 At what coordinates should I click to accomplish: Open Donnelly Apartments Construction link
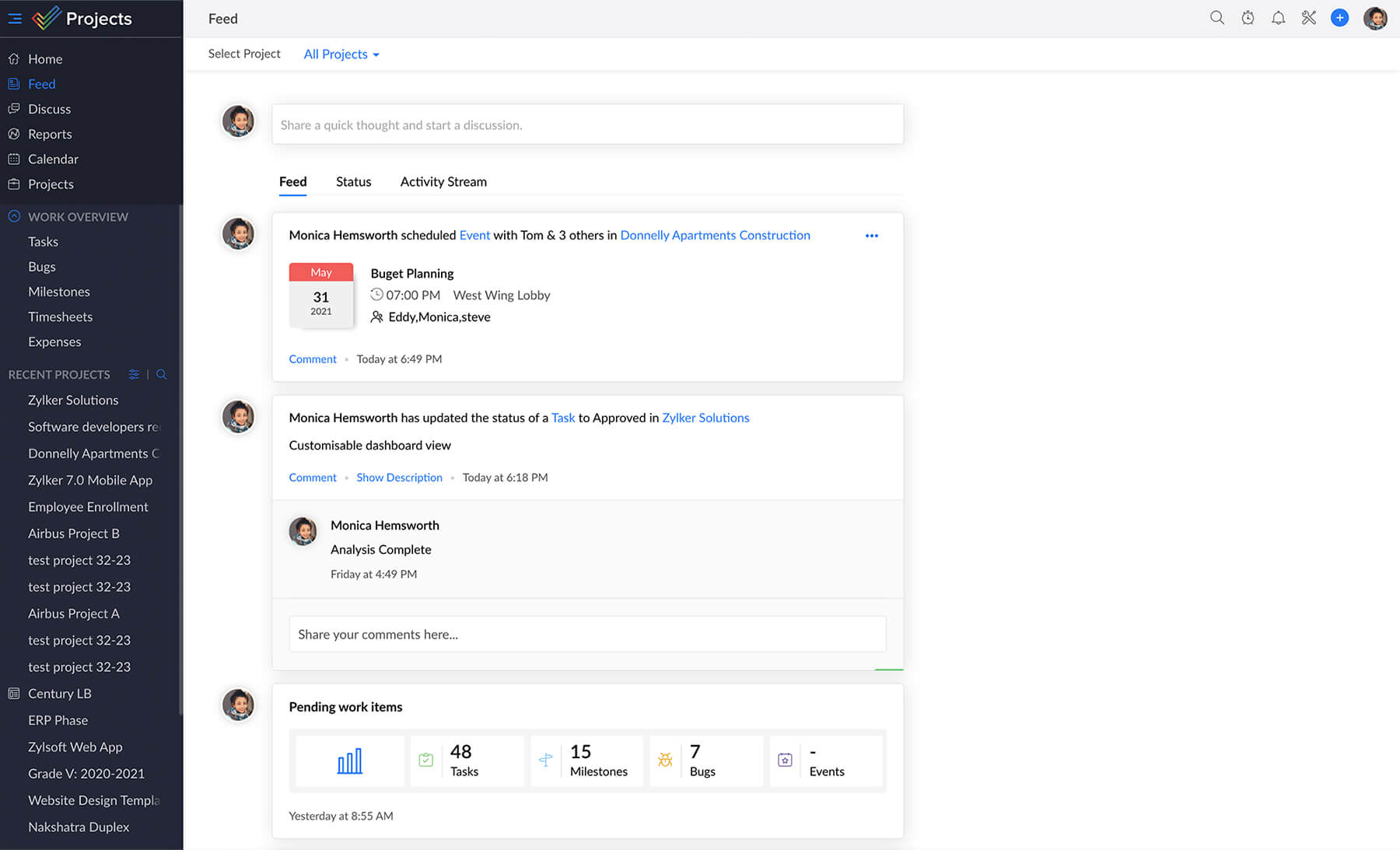click(715, 235)
